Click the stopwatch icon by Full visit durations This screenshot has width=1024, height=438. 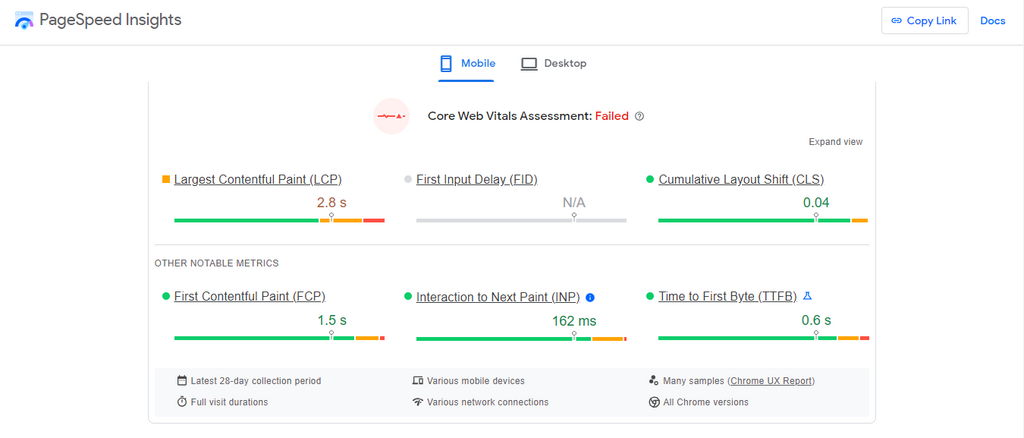182,402
